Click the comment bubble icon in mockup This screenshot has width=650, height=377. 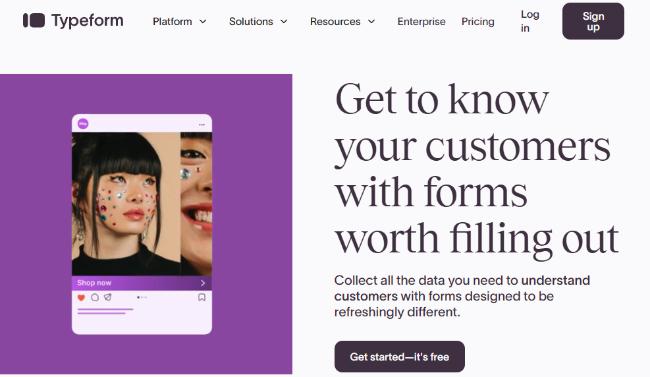95,297
